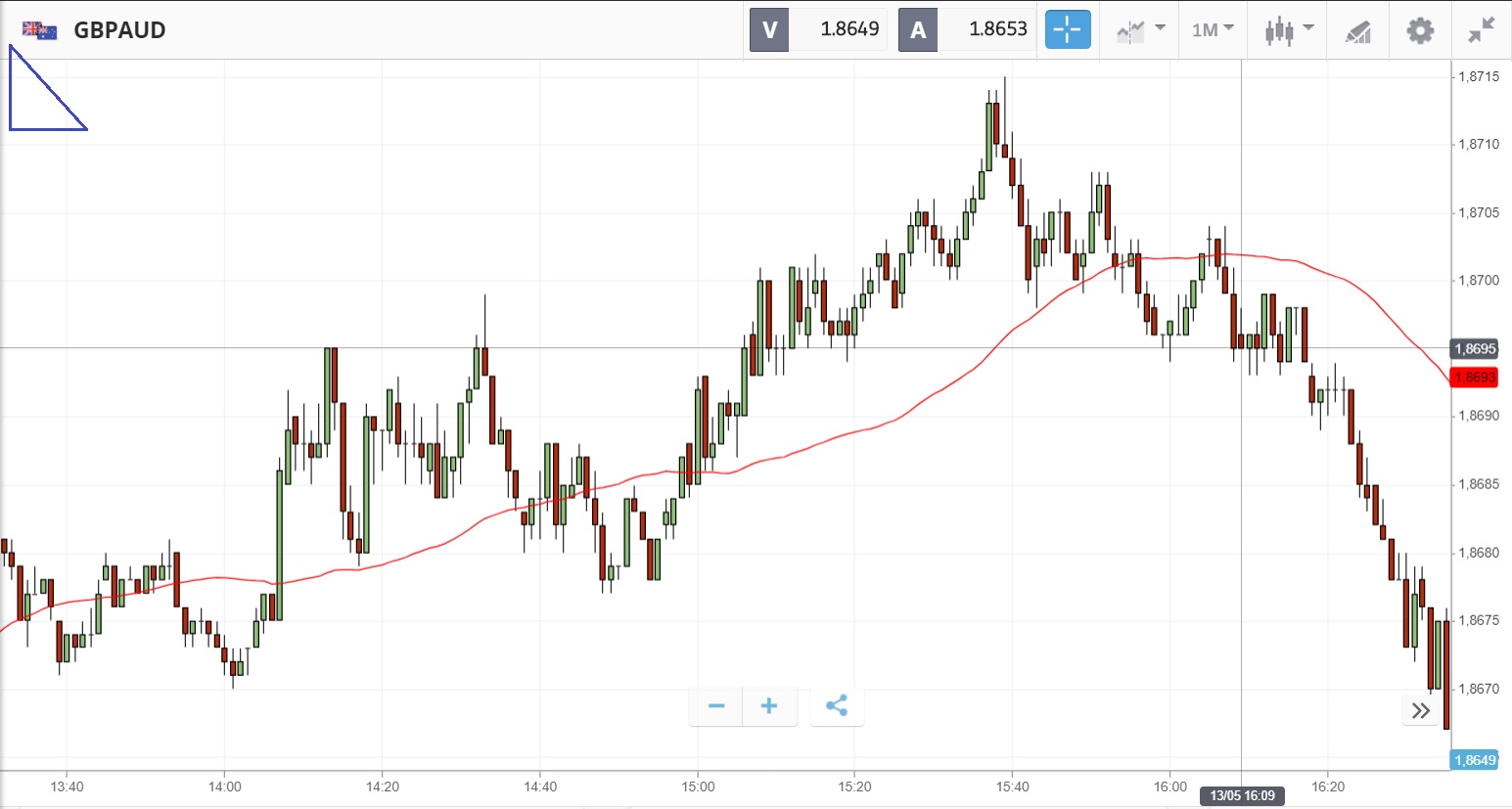
Task: Click the GBPAUD symbol title
Action: point(119,30)
